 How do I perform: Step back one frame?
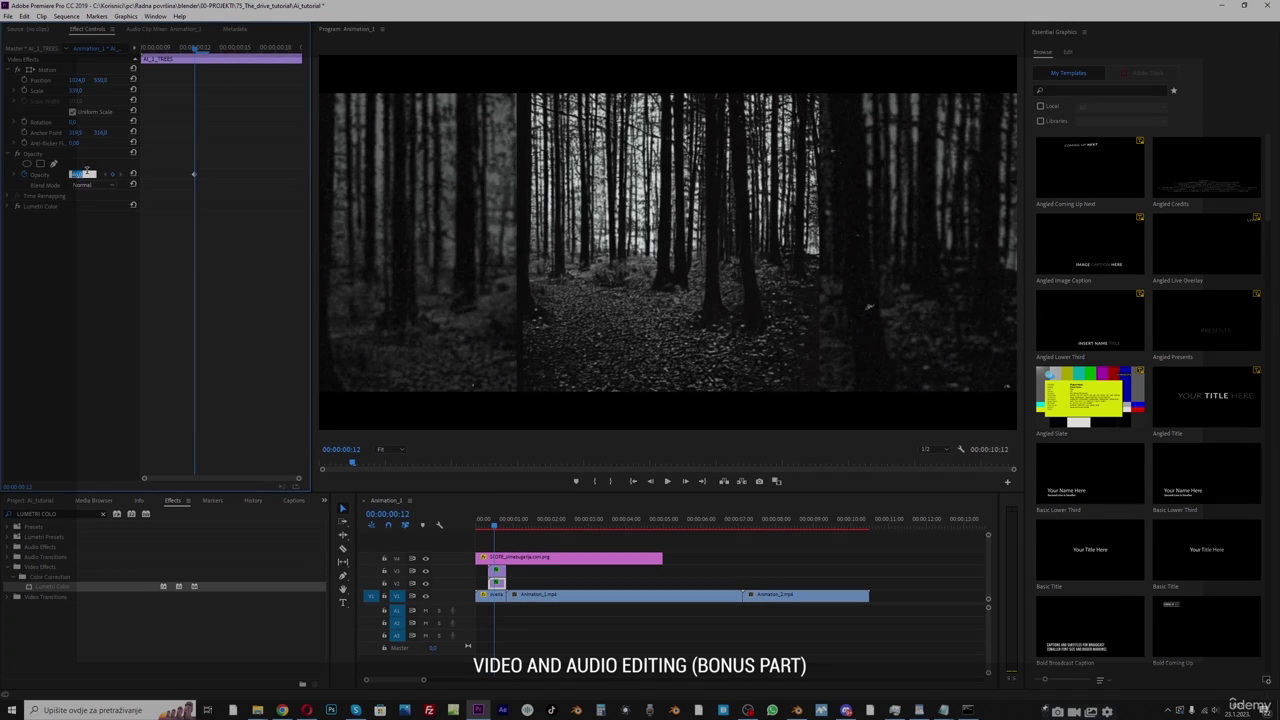(650, 481)
